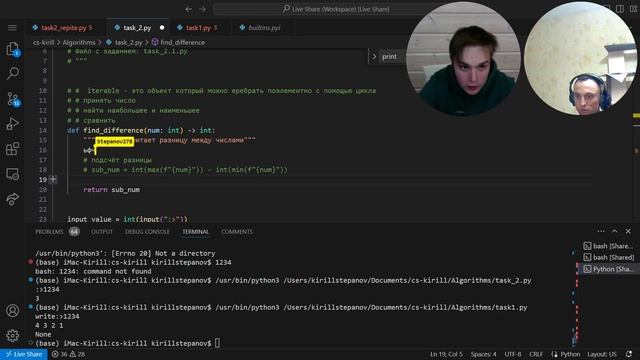Click the errors and warnings status indicator
640x360 pixels.
point(69,354)
